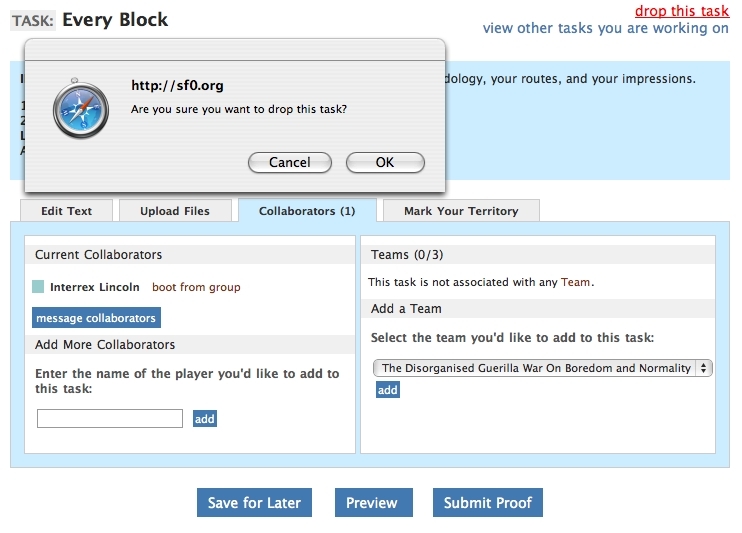Open the Interrex Lincoln player name
This screenshot has height=533, width=742.
[95, 287]
